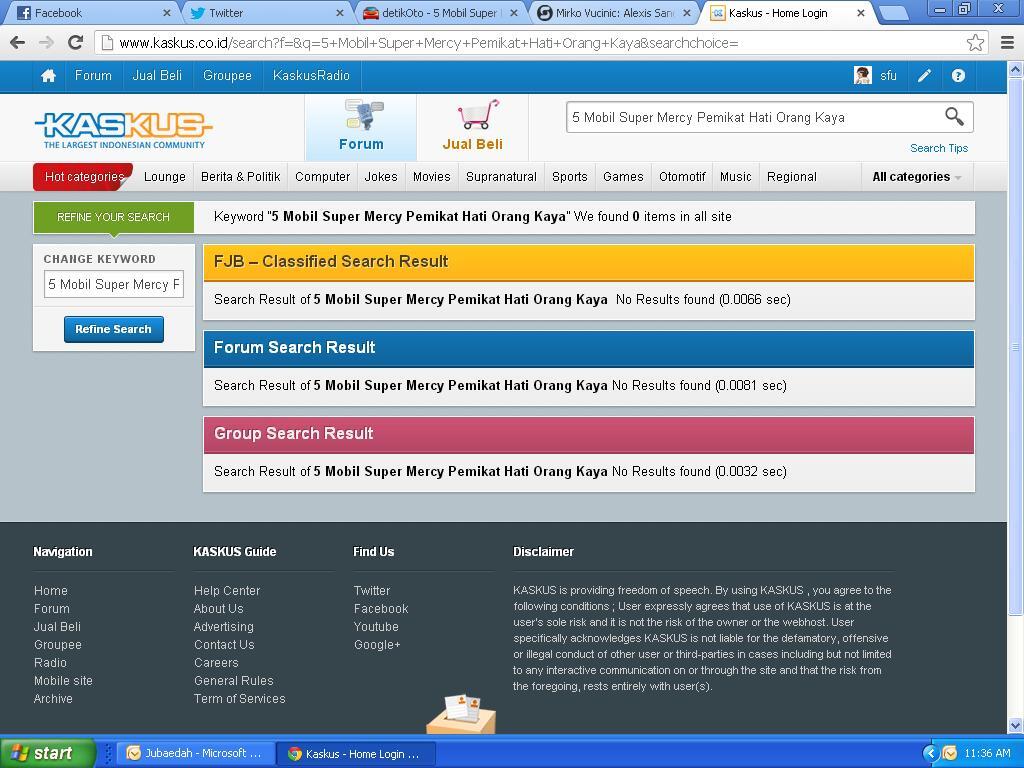Click the sfu username link
The height and width of the screenshot is (768, 1024).
point(888,76)
